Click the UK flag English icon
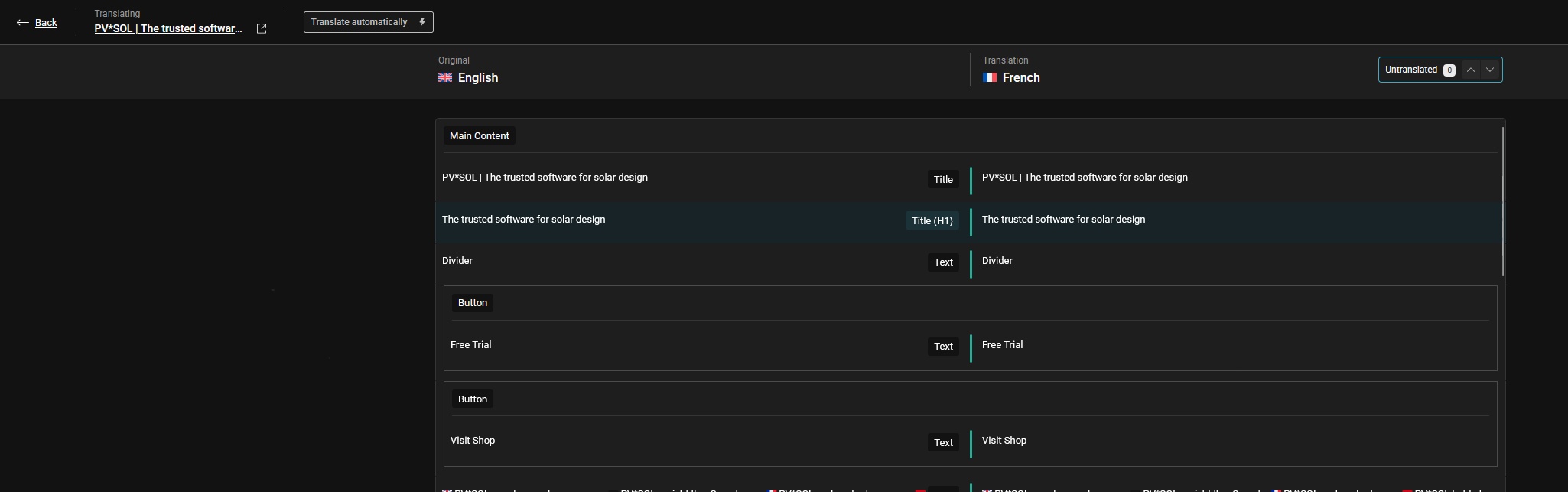Image resolution: width=1568 pixels, height=492 pixels. [444, 78]
